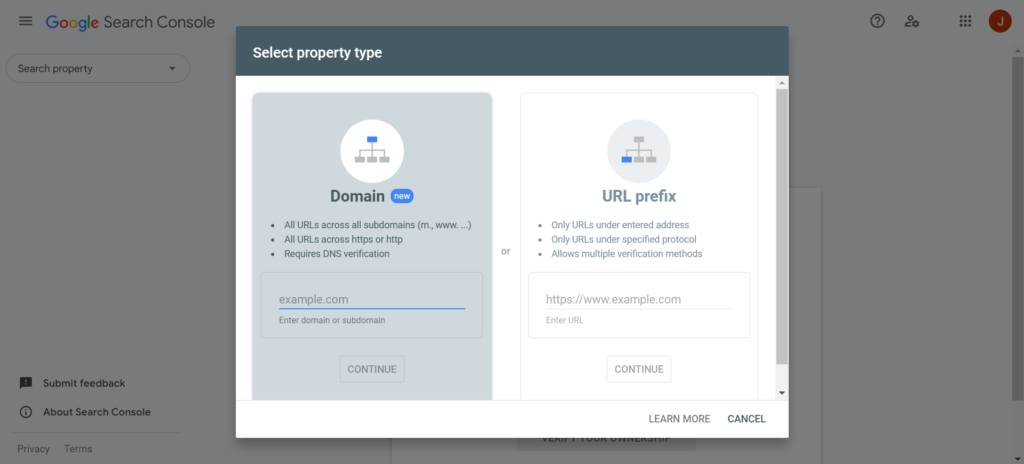This screenshot has width=1024, height=464.
Task: Focus the example.com domain field
Action: tap(372, 299)
